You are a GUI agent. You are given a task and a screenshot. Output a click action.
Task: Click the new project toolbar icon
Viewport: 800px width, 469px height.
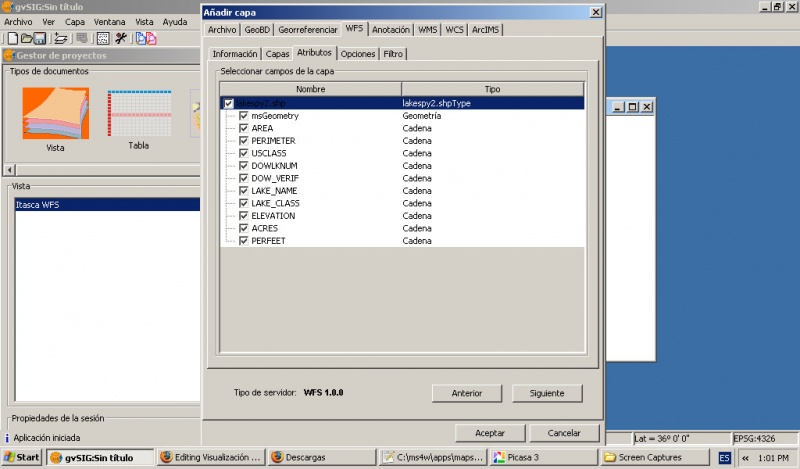(11, 38)
